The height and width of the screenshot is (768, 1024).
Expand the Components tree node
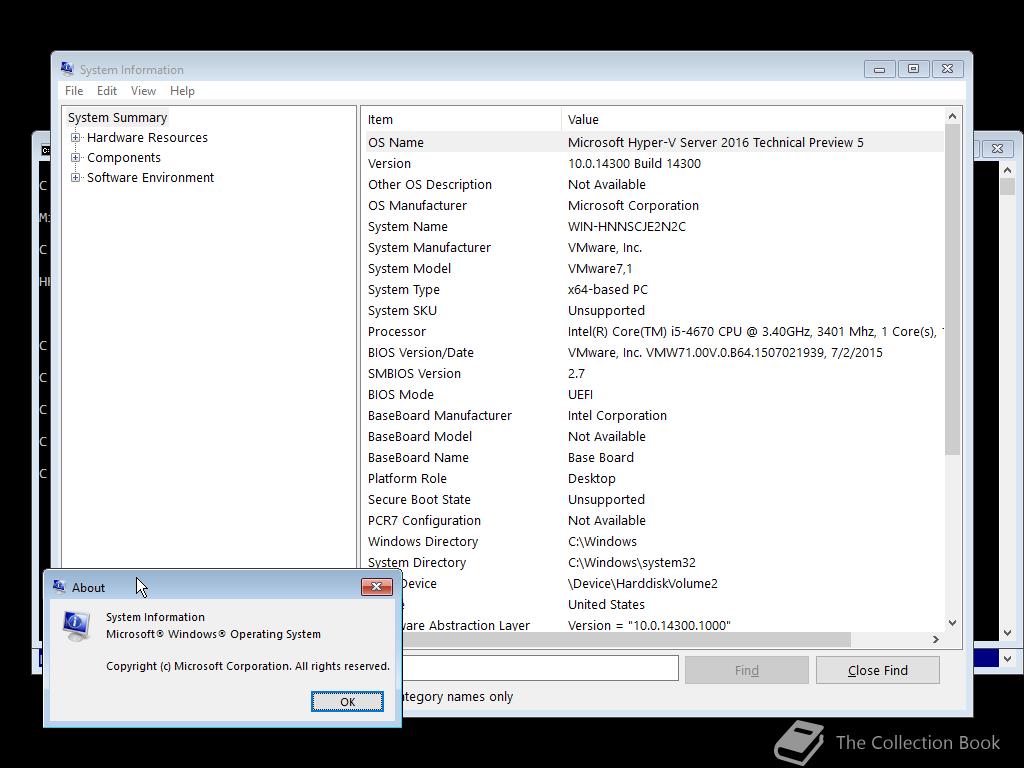76,157
